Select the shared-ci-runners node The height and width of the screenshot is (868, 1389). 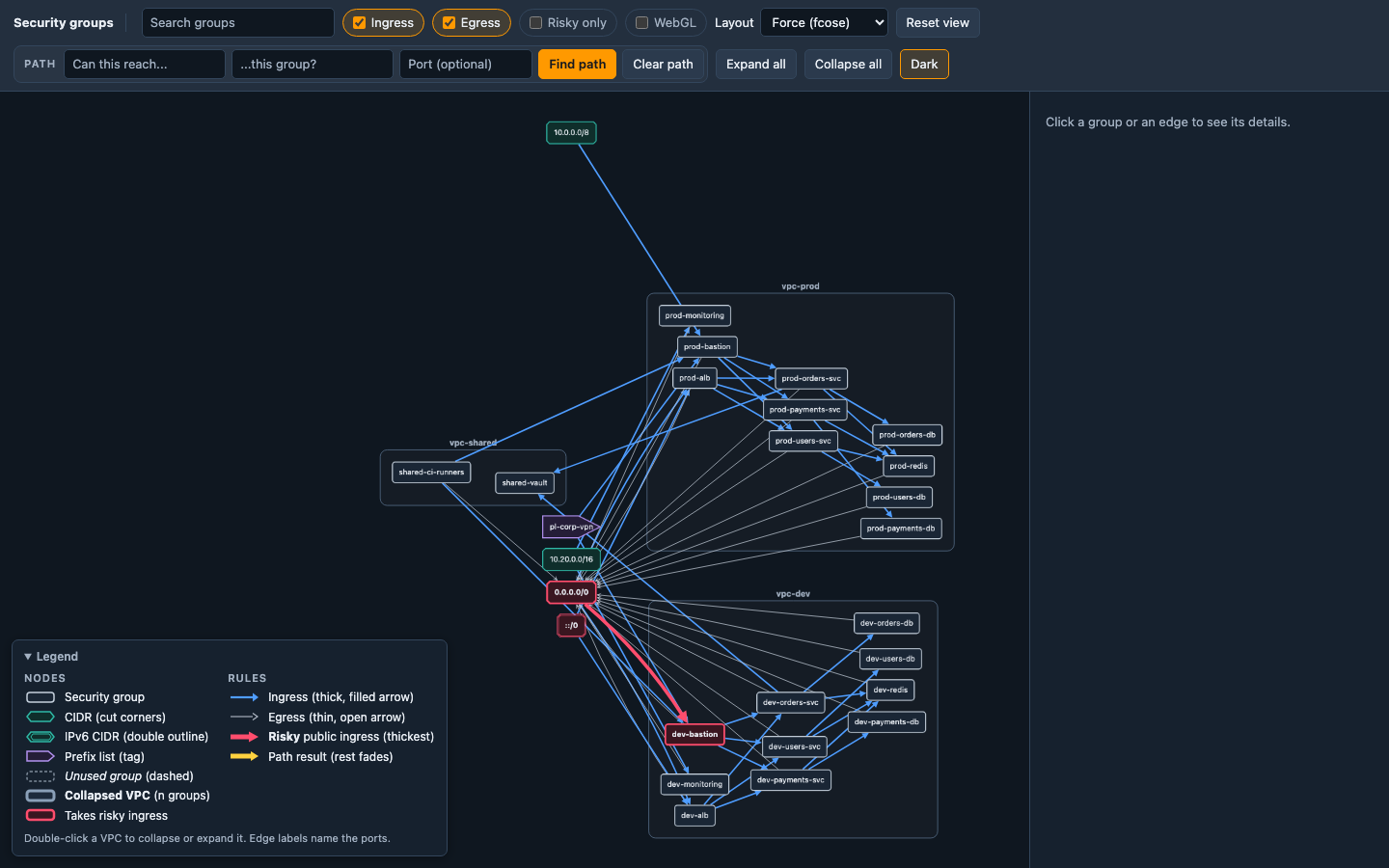point(431,473)
